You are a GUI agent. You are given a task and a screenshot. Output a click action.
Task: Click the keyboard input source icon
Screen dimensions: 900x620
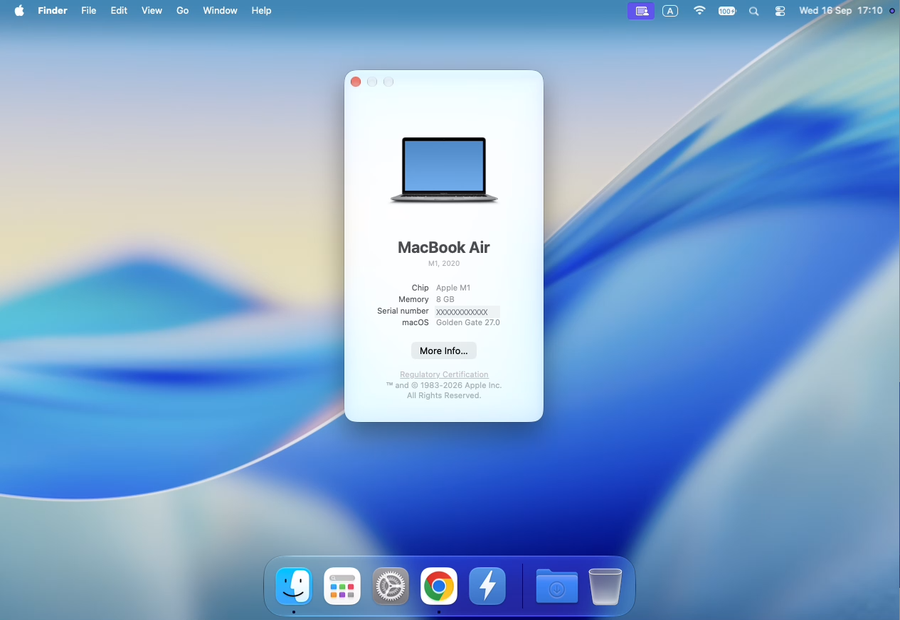[x=670, y=11]
